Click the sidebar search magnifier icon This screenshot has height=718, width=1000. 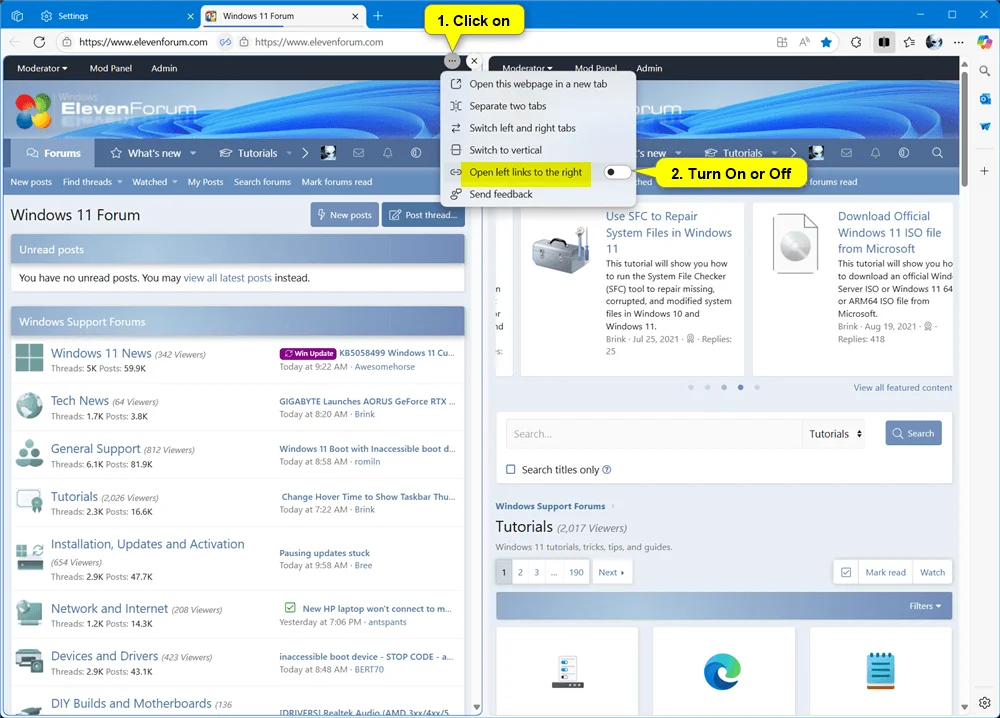985,71
